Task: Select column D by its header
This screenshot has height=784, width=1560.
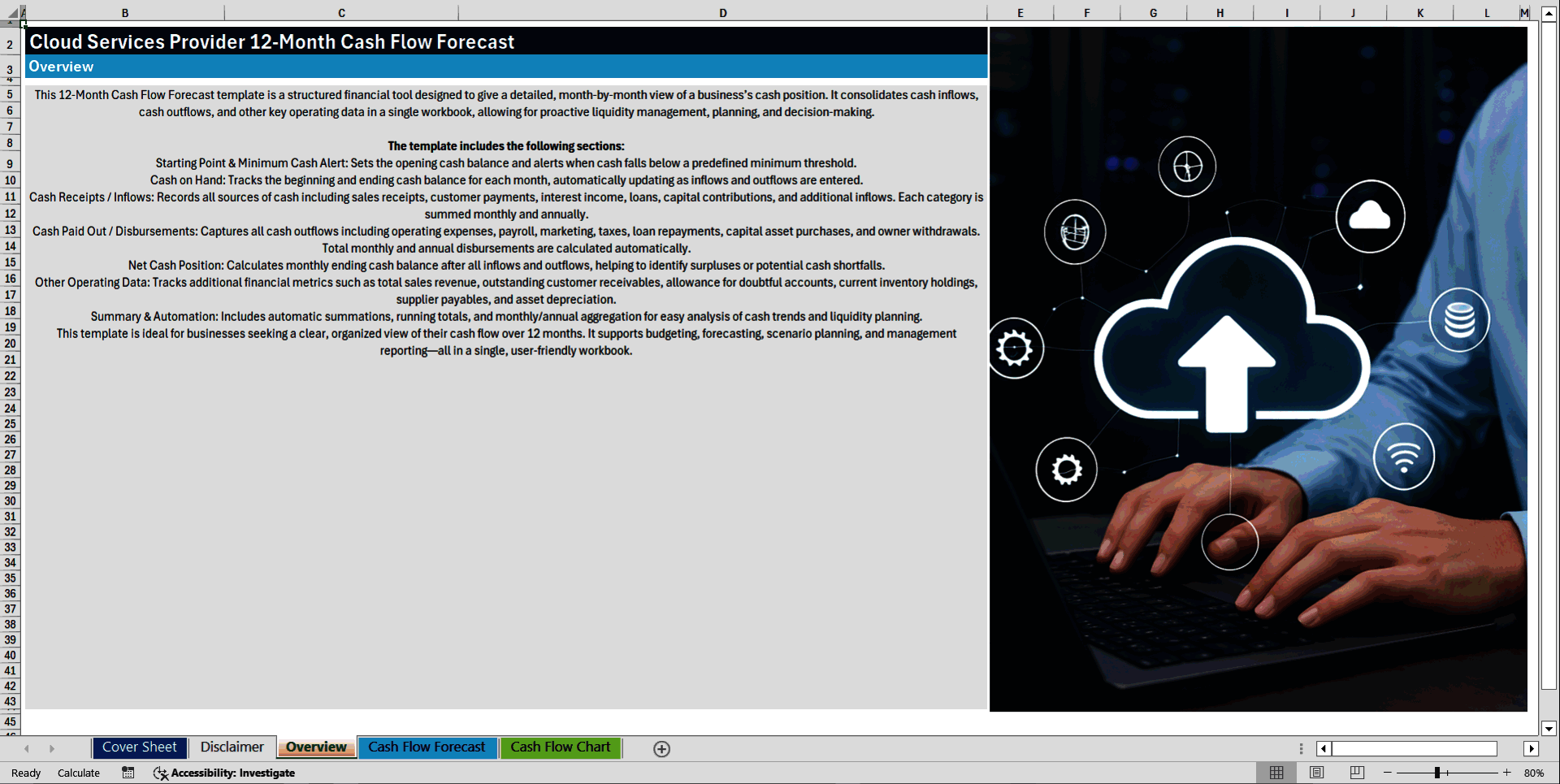Action: coord(722,12)
